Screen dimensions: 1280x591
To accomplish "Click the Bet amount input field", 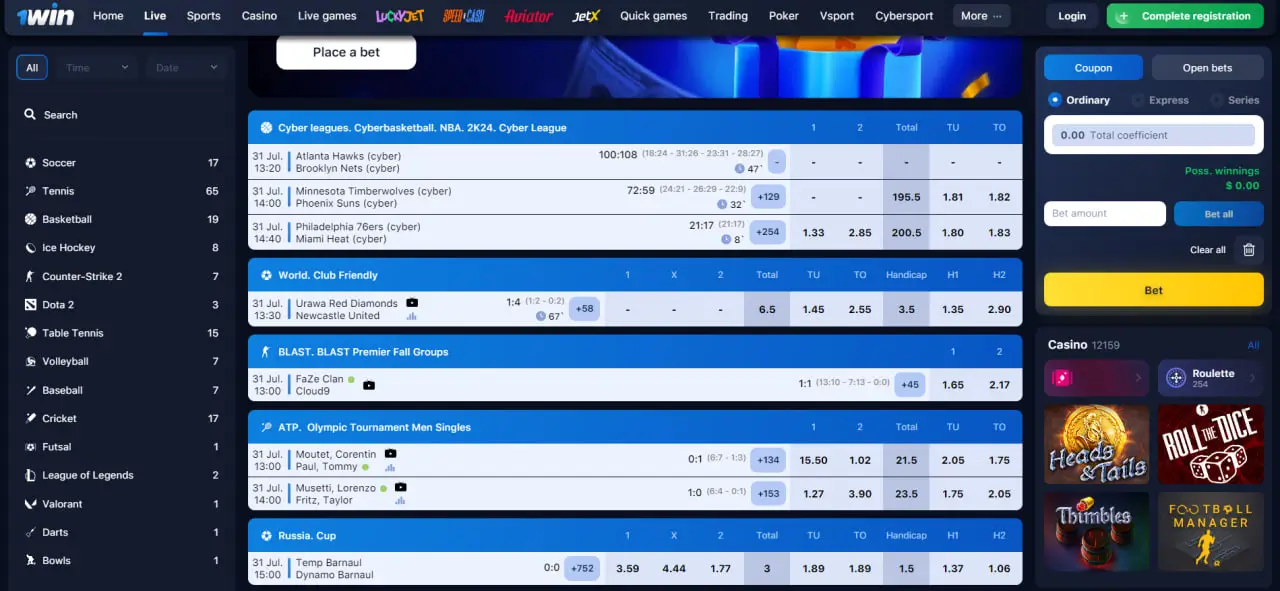I will pyautogui.click(x=1104, y=213).
